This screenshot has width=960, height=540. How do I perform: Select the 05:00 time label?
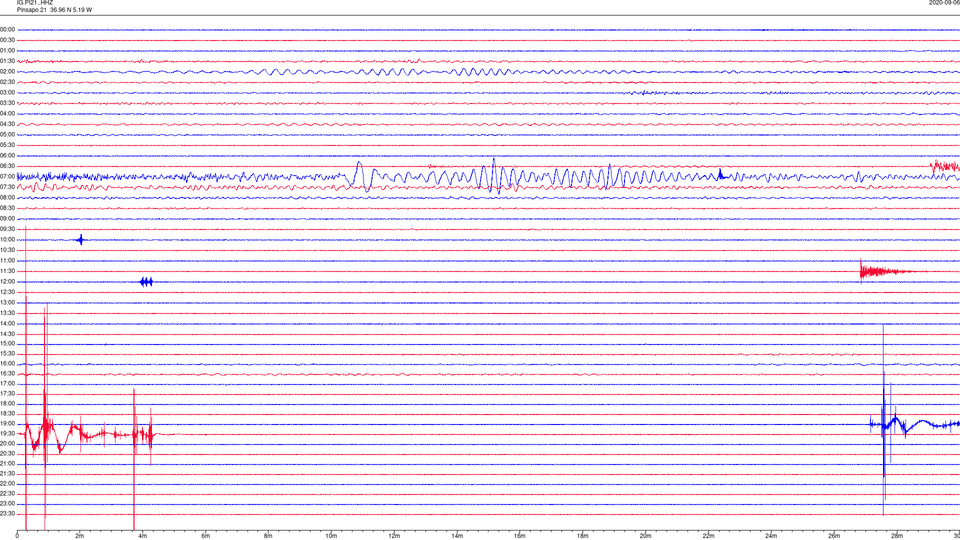click(7, 134)
